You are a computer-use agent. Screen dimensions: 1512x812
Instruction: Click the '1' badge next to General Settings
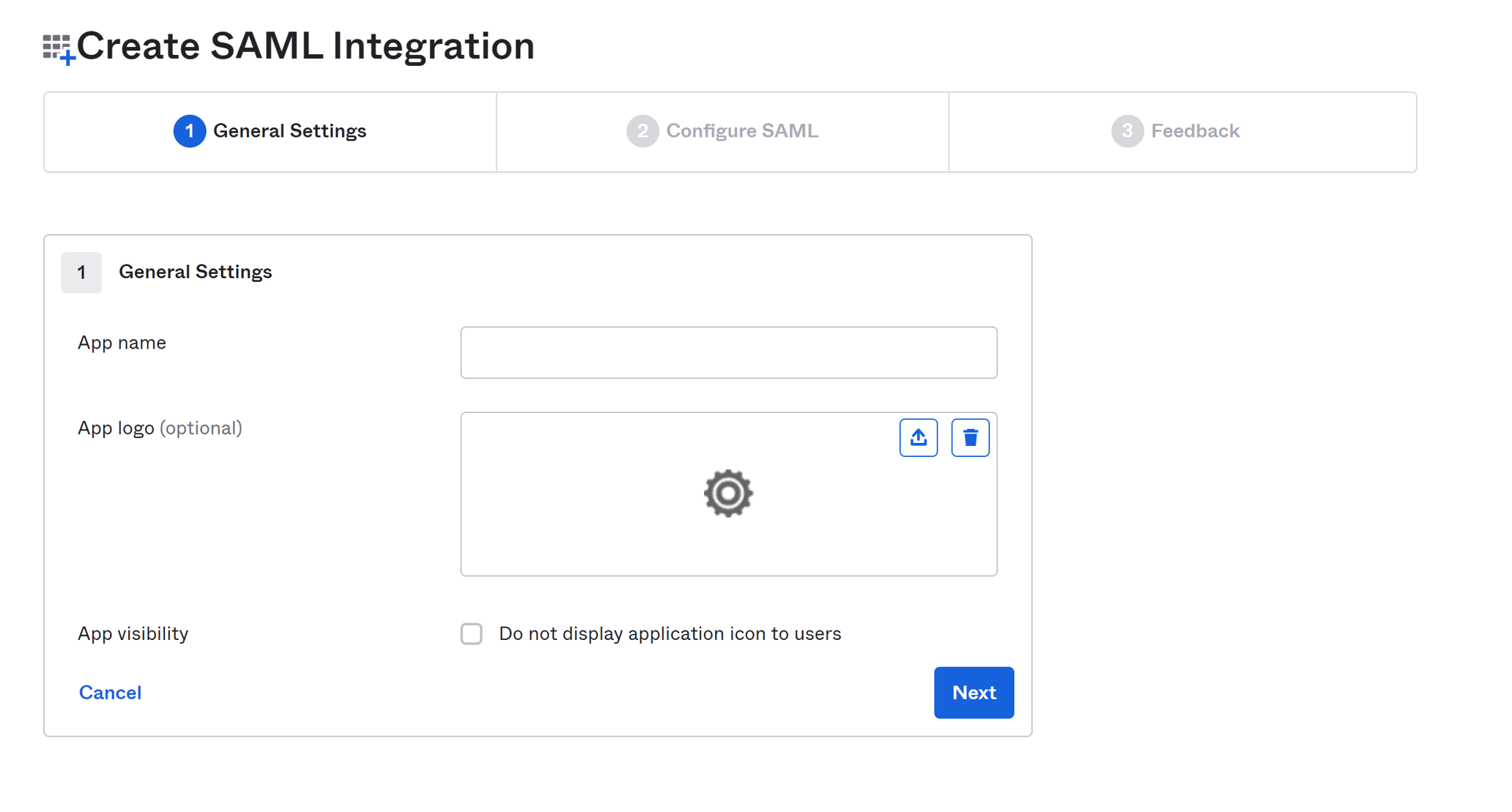81,272
